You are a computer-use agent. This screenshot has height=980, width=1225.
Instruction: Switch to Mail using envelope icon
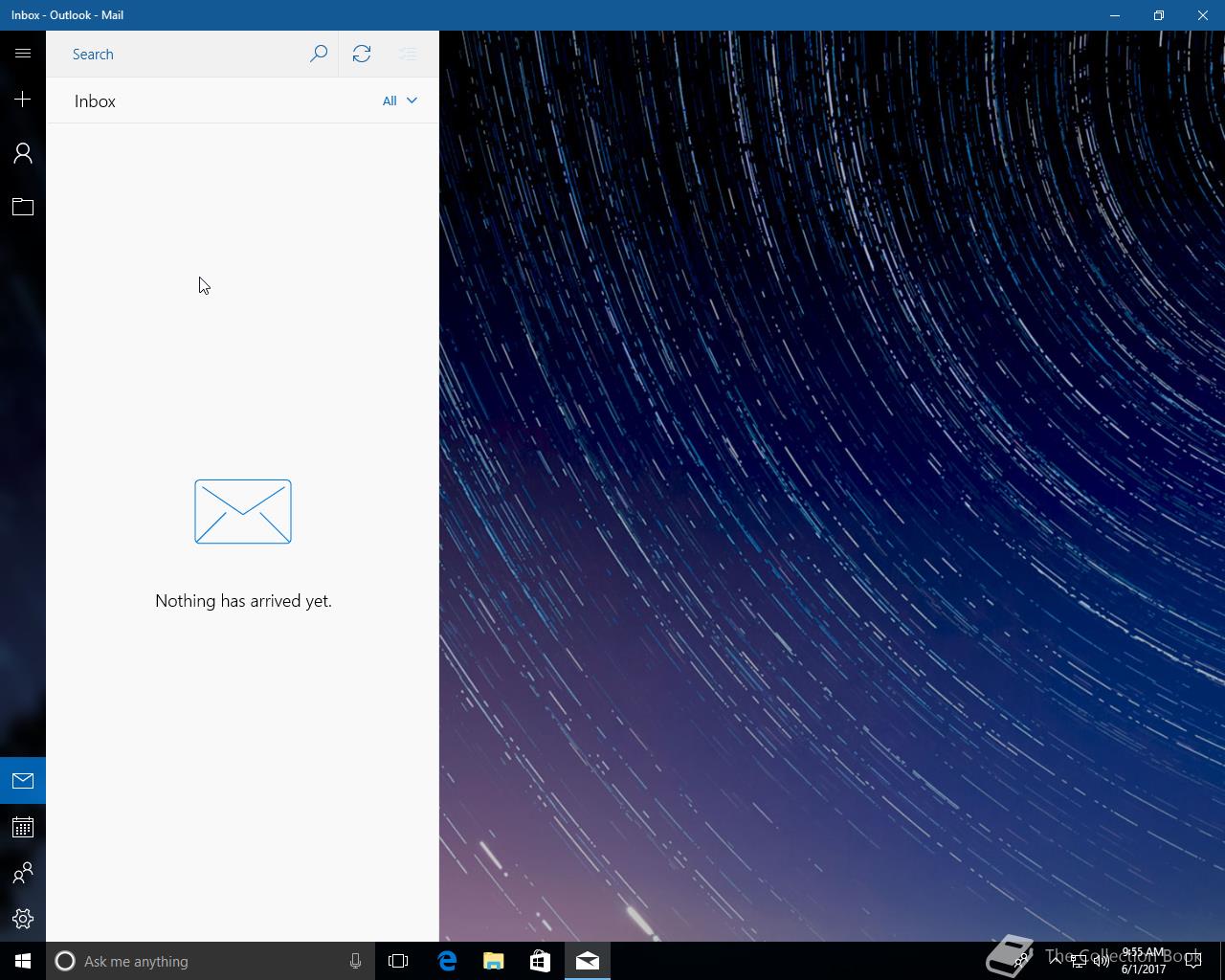pos(23,781)
